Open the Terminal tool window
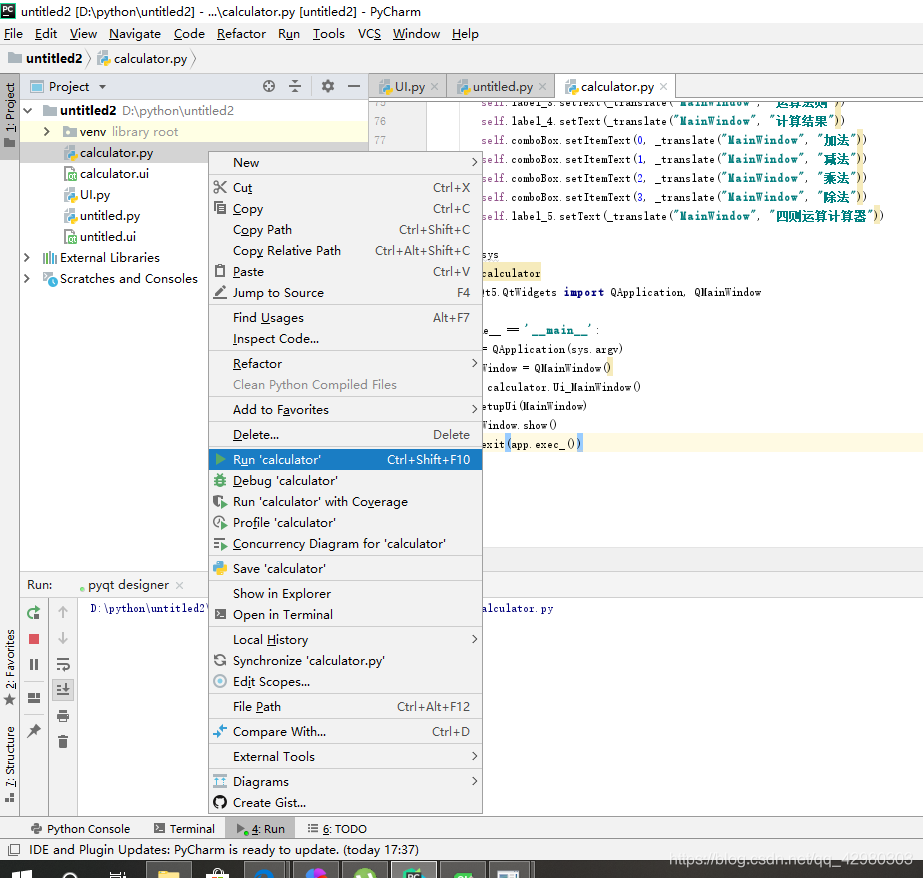The height and width of the screenshot is (878, 923). (x=184, y=829)
